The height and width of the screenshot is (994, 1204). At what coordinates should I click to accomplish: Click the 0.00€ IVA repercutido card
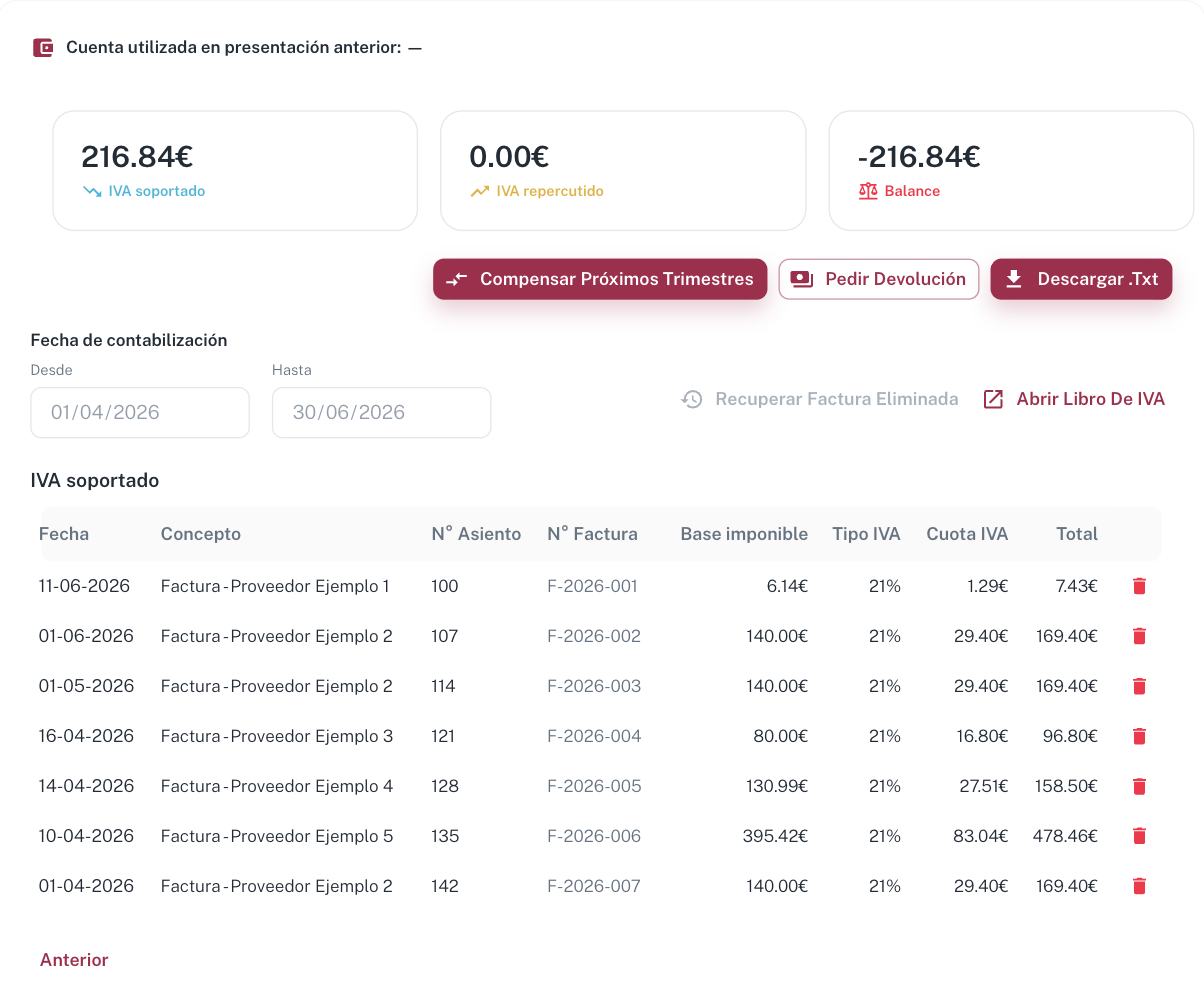pos(623,171)
